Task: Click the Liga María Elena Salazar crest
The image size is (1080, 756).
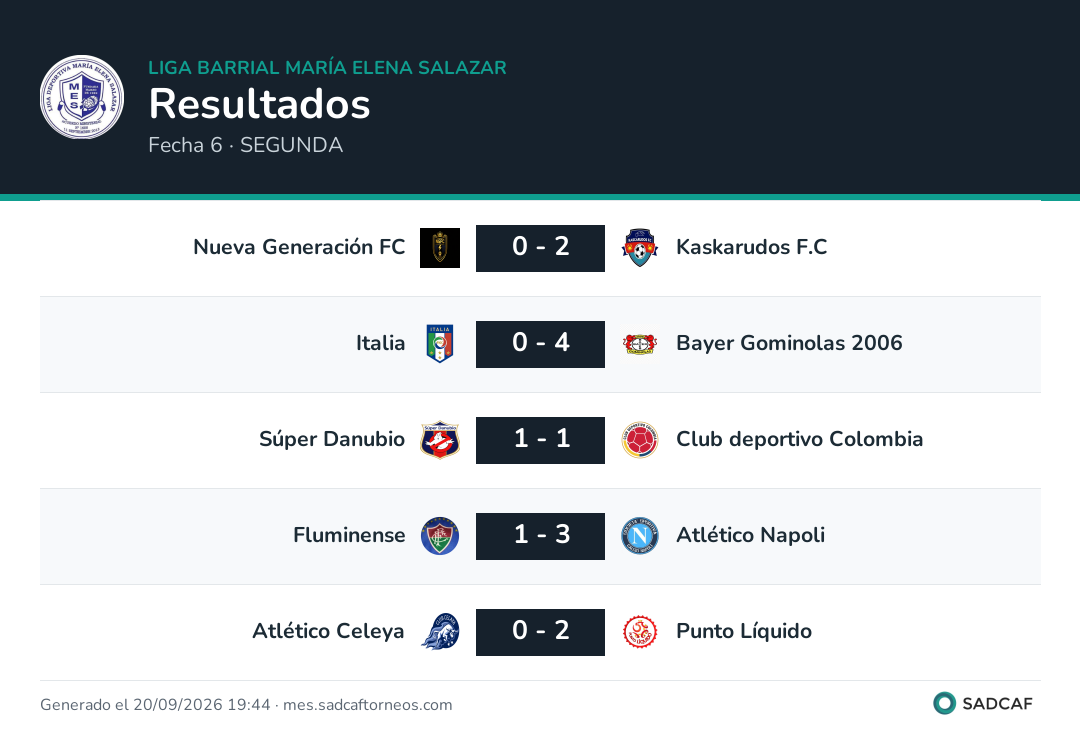Action: tap(82, 97)
